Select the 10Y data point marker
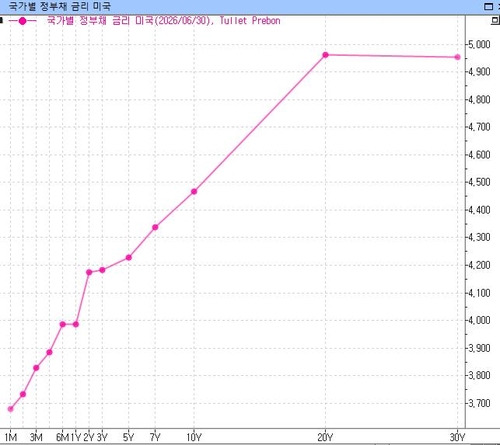This screenshot has height=445, width=500. 194,191
